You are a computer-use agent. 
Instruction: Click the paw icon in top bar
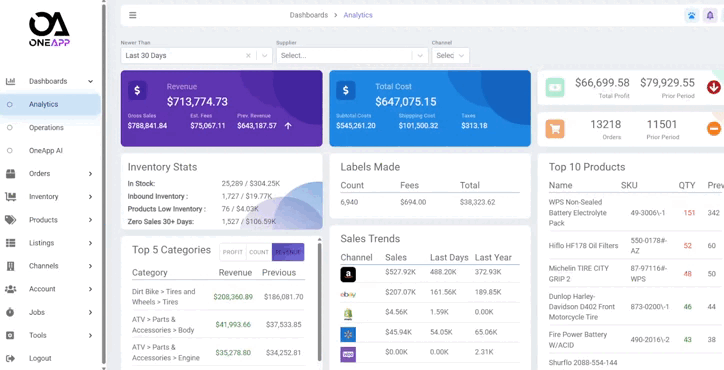(x=691, y=15)
